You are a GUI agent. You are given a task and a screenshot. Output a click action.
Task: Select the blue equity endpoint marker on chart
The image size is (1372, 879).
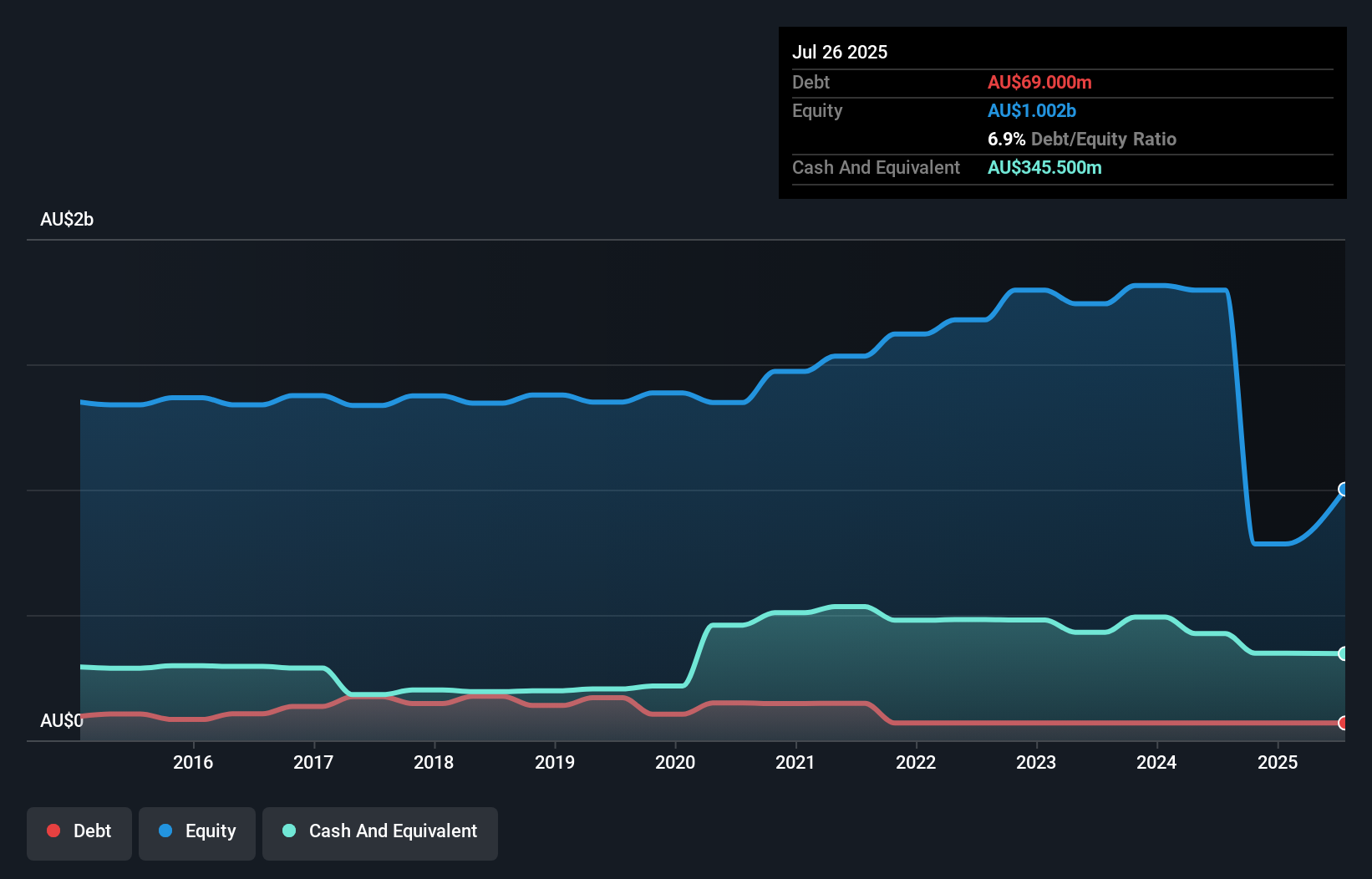tap(1344, 488)
